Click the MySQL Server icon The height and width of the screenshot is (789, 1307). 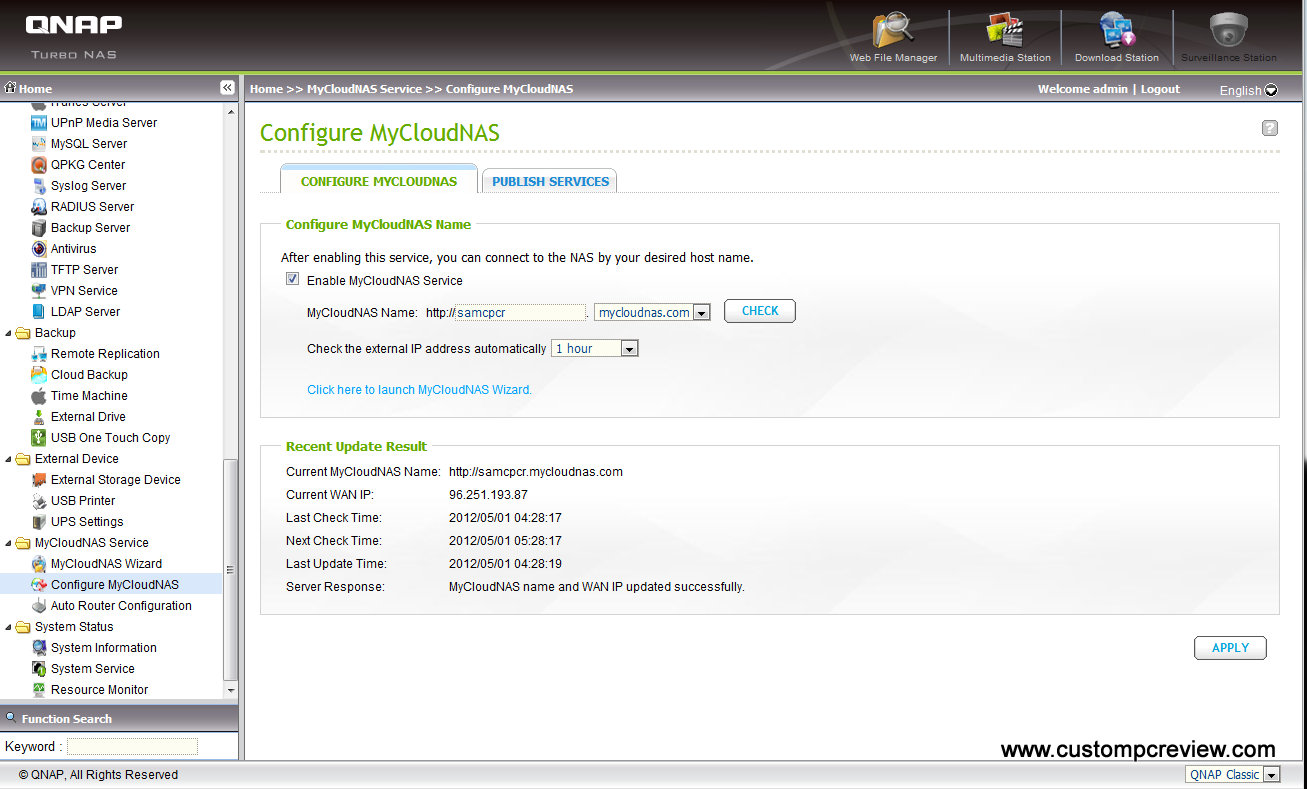tap(39, 144)
